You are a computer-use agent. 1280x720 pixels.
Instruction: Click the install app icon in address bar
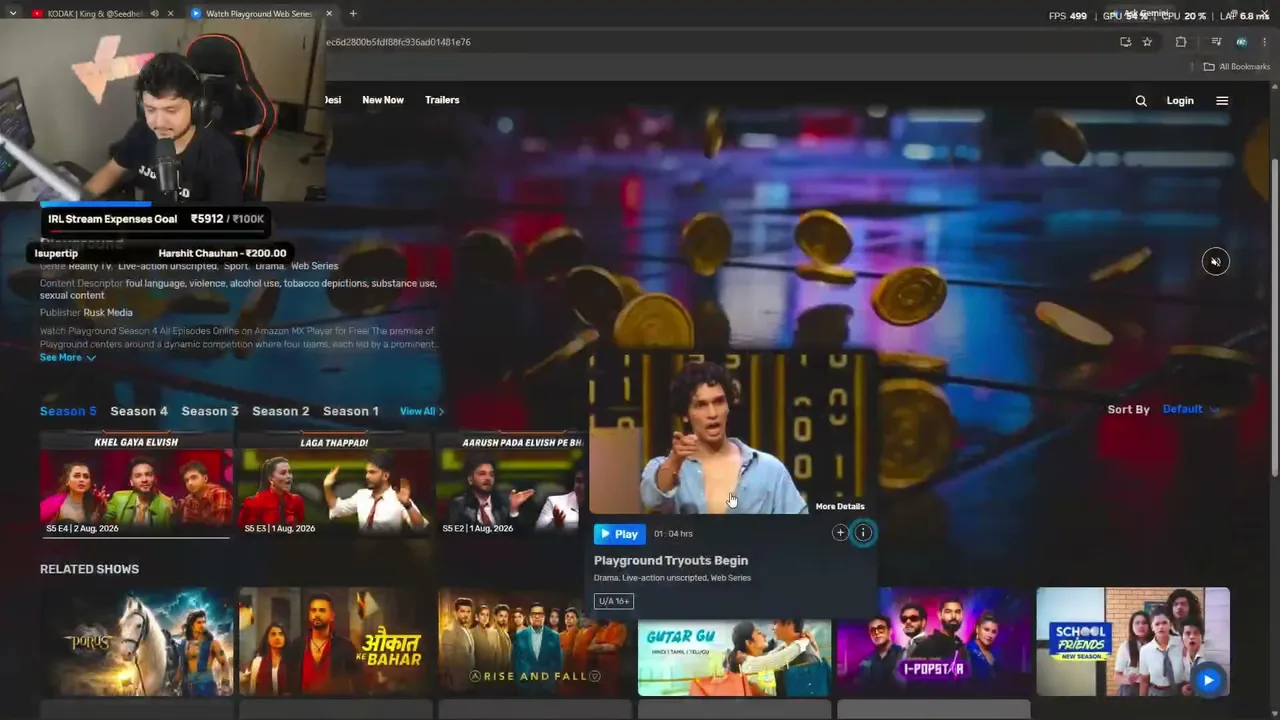(x=1125, y=42)
